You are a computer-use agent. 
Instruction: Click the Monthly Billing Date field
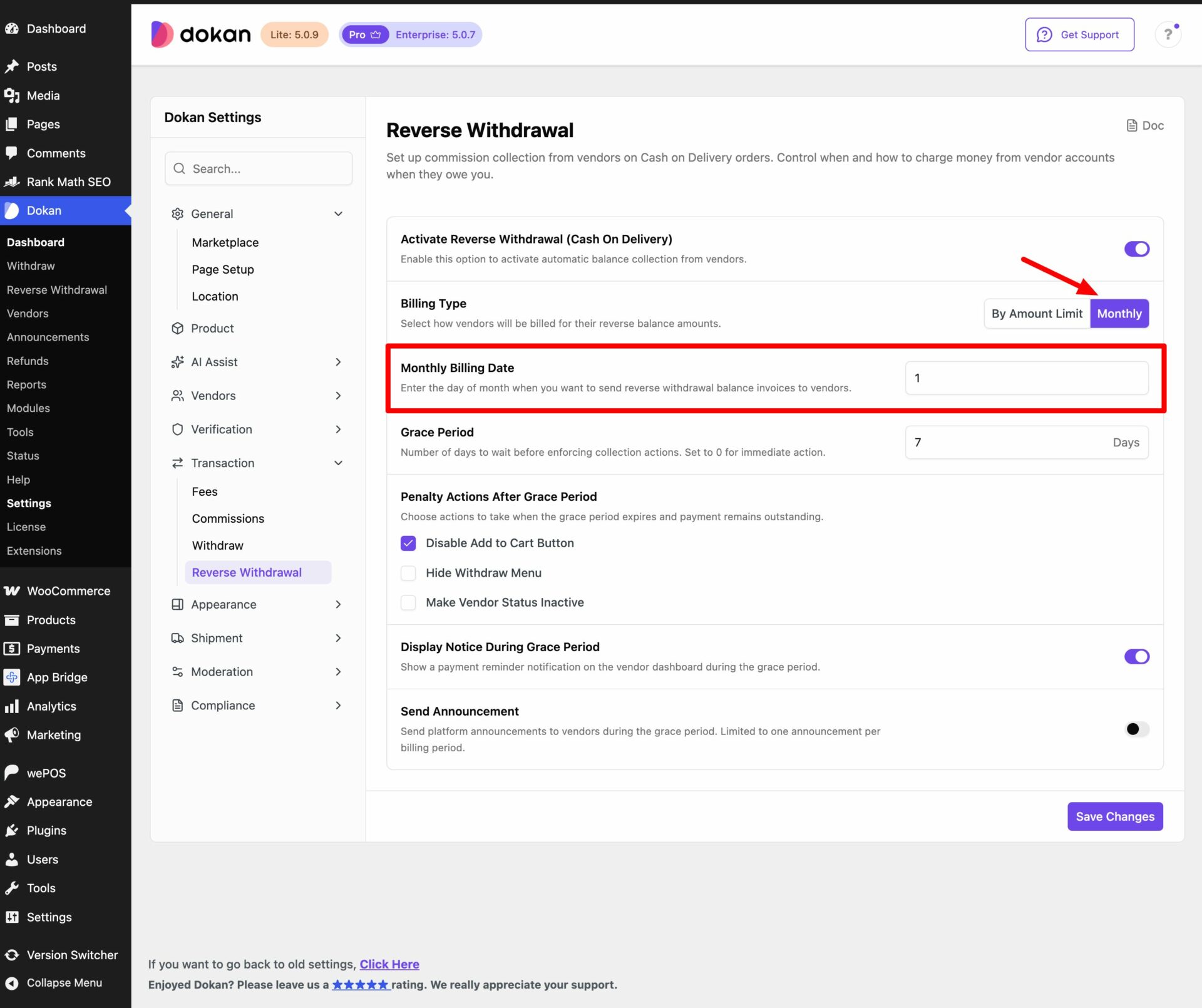[x=1027, y=378]
